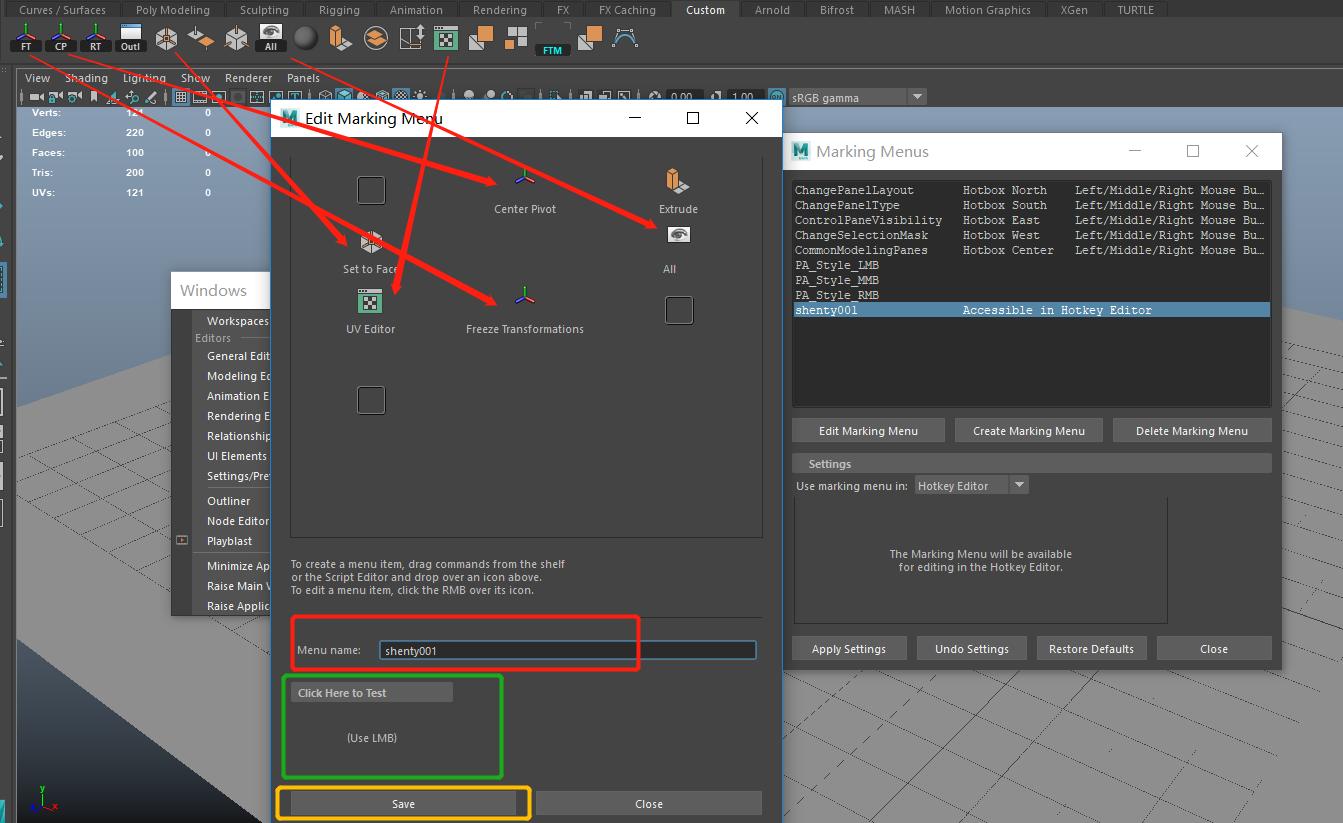Click the Grease Pencil viewport toolbar icon

tap(151, 97)
